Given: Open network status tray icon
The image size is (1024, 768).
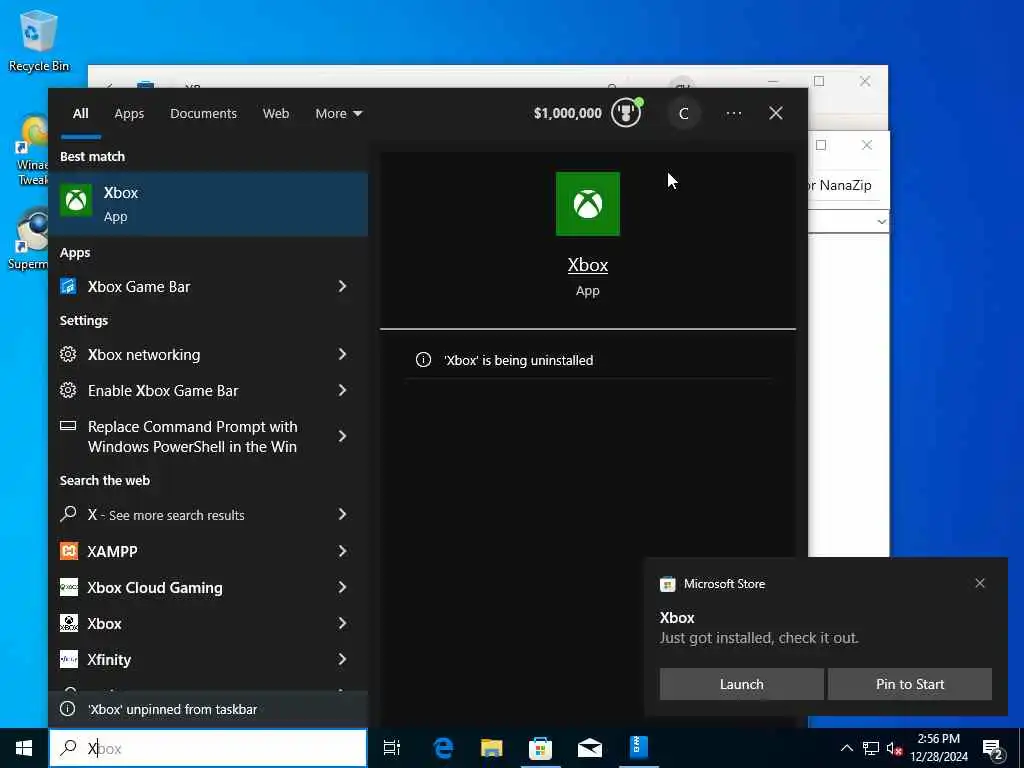Looking at the screenshot, I should (871, 748).
